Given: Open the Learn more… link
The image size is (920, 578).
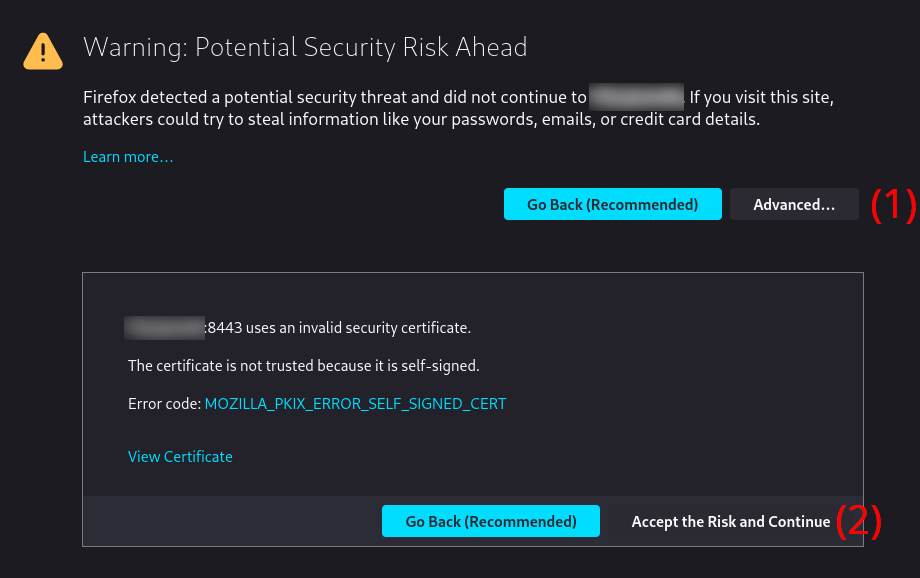Looking at the screenshot, I should (x=128, y=157).
